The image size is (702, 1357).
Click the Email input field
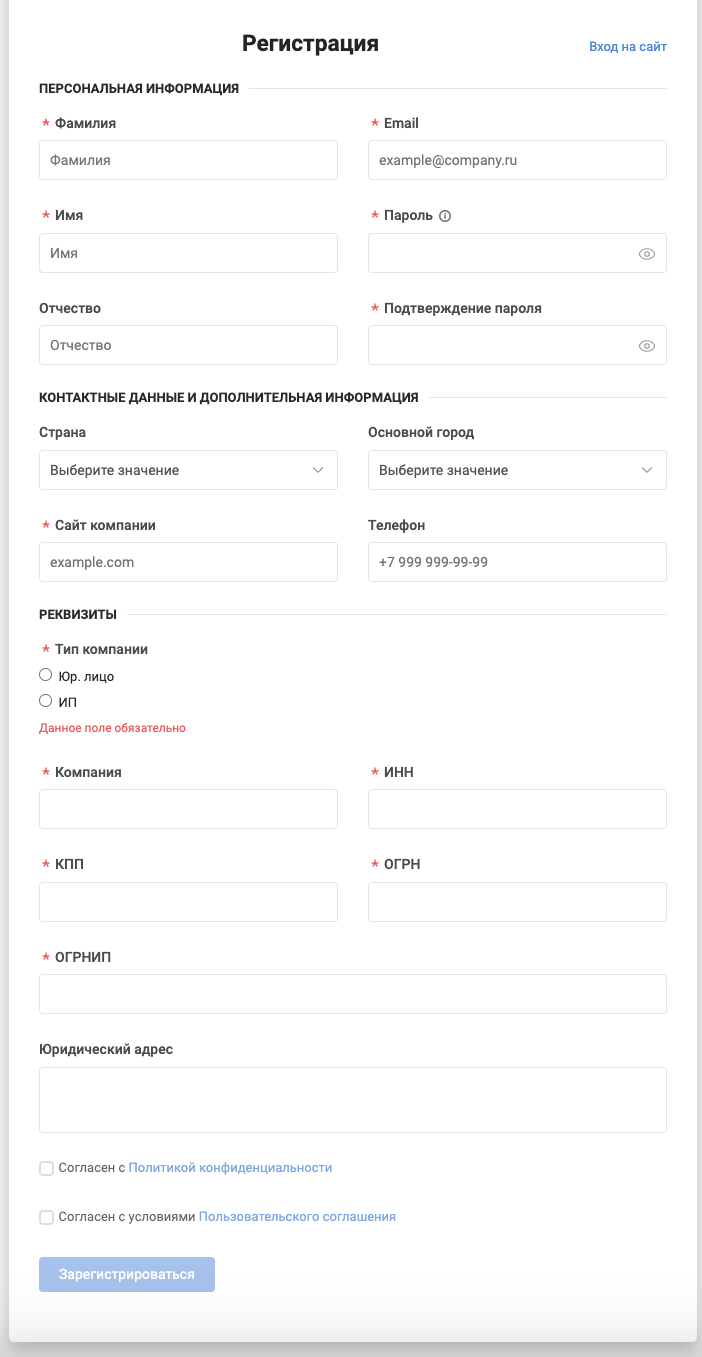[x=517, y=160]
